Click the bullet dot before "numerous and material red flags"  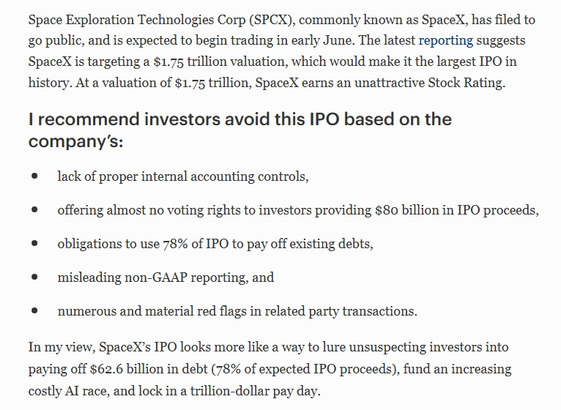pyautogui.click(x=35, y=310)
